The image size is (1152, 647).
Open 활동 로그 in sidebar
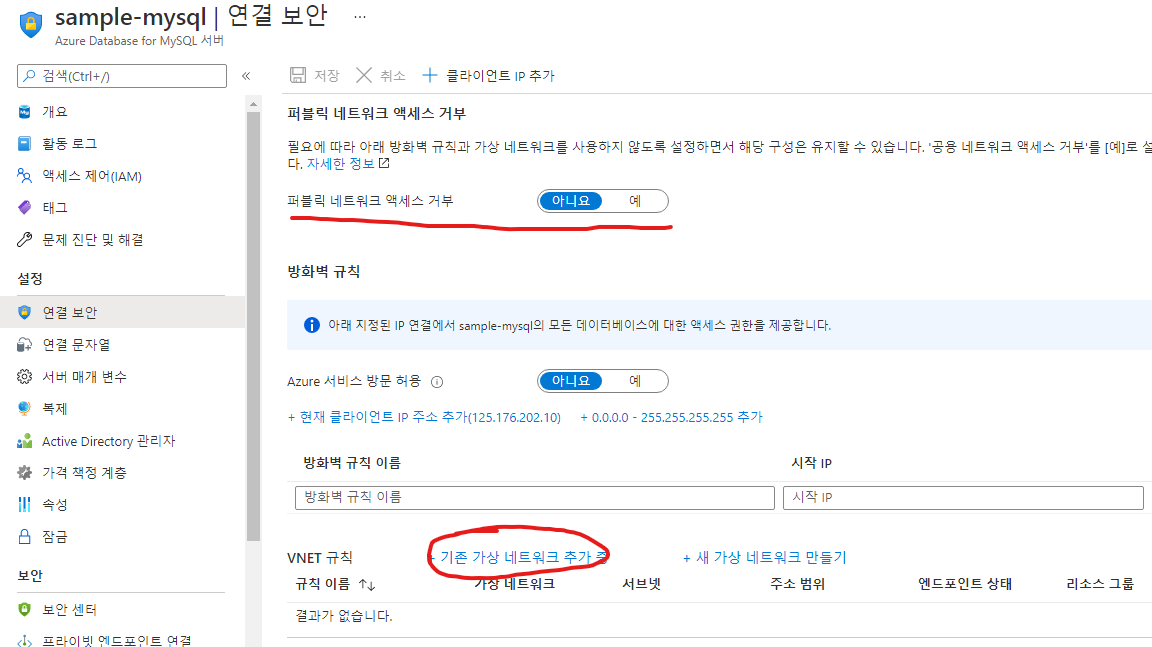pyautogui.click(x=69, y=143)
